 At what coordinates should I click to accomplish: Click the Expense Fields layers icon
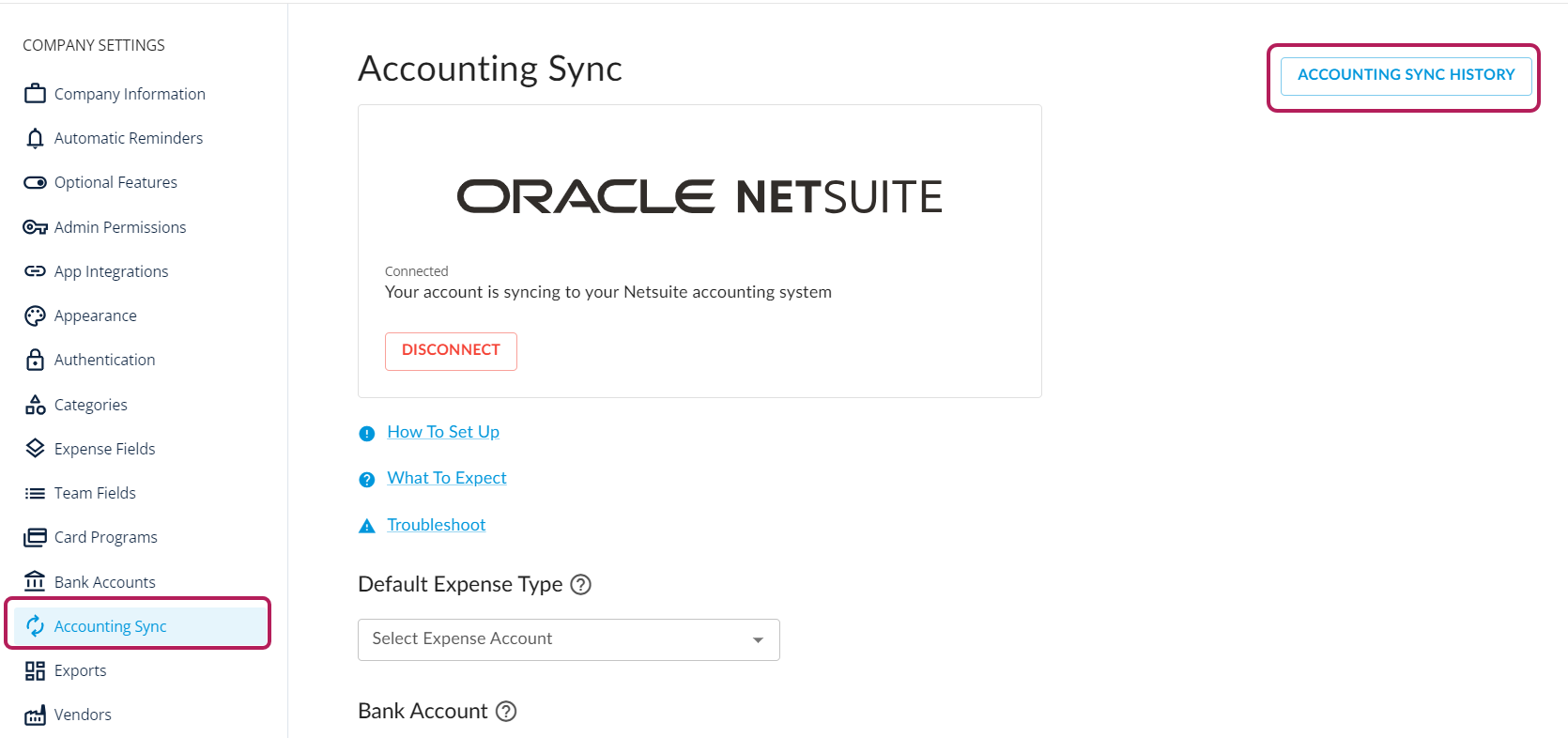pyautogui.click(x=35, y=449)
